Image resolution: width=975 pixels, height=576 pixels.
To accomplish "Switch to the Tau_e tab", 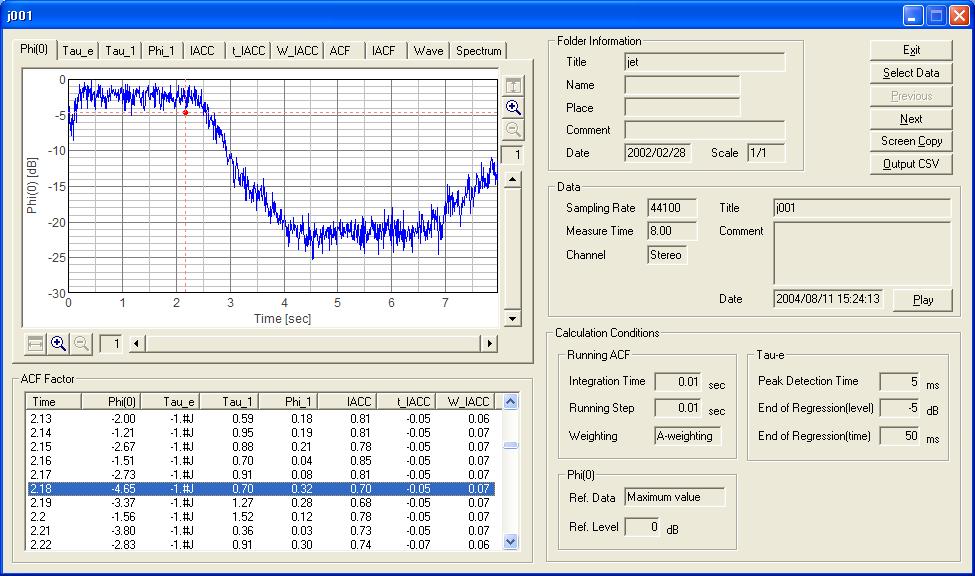I will point(78,51).
